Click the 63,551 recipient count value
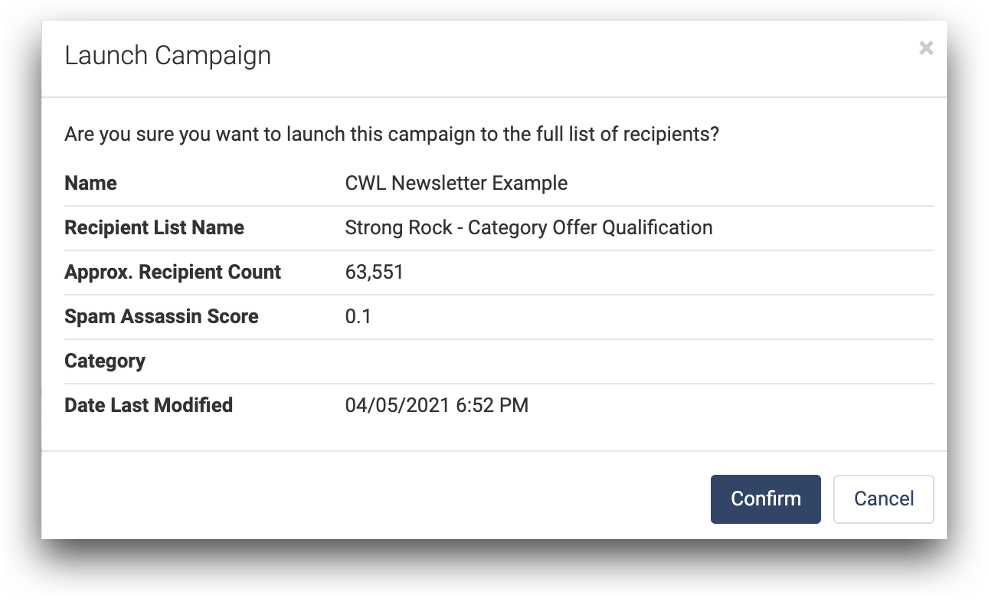The image size is (988, 600). 374,272
